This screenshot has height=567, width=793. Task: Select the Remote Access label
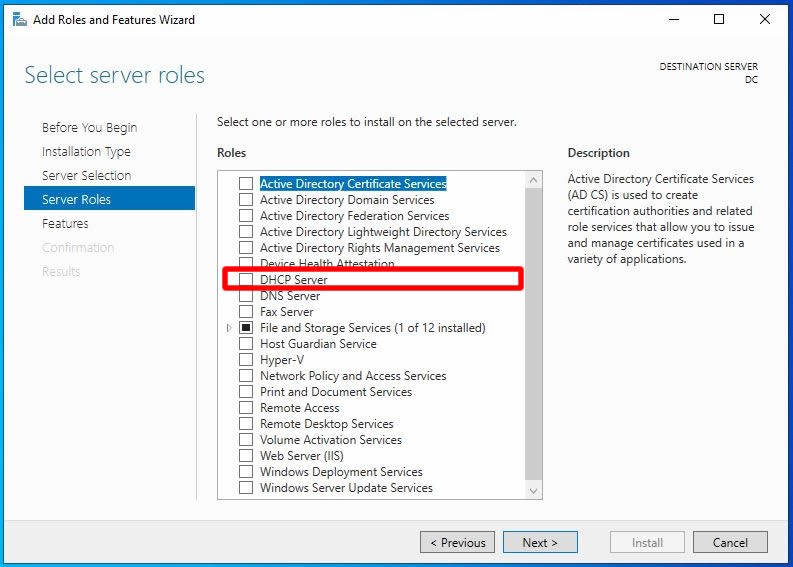[299, 408]
